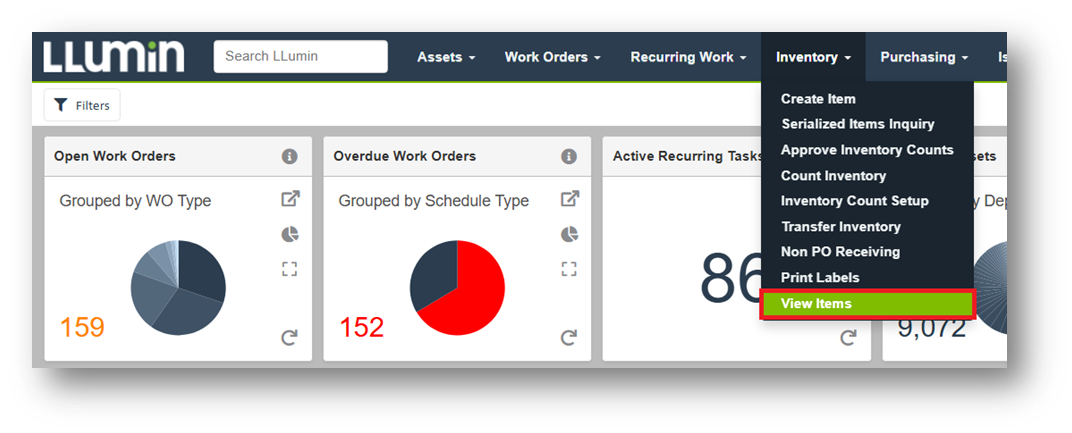Click the Search LLumin input field
This screenshot has height=433, width=1072.
(300, 56)
